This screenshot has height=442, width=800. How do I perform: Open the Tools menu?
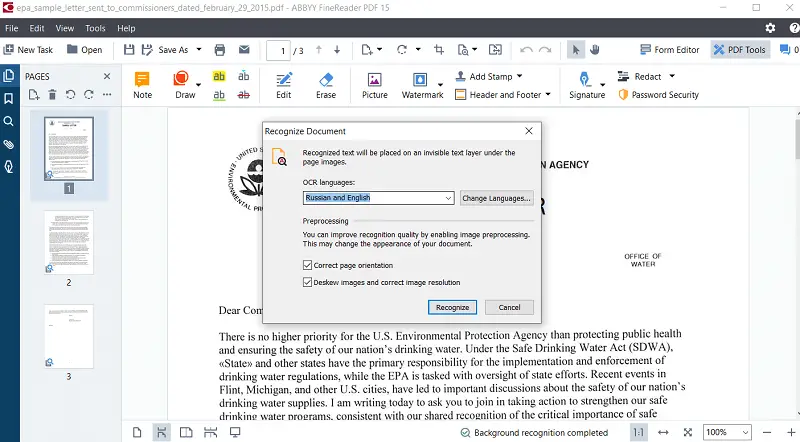tap(95, 28)
